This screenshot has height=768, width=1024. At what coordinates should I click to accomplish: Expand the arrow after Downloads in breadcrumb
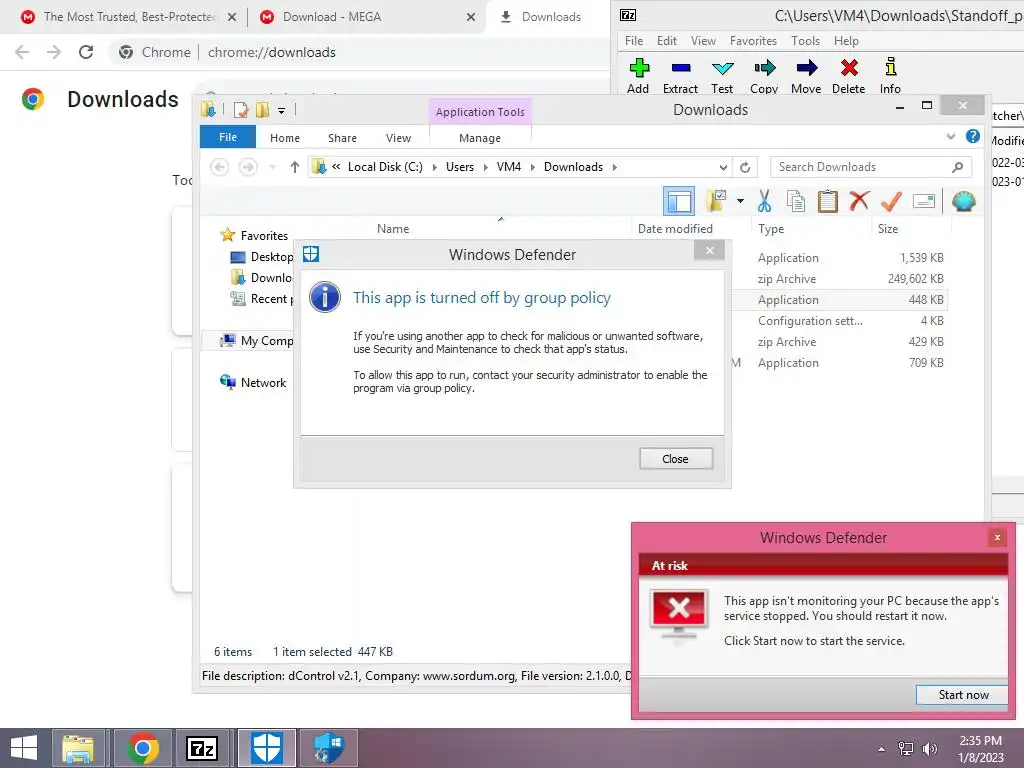pyautogui.click(x=615, y=167)
